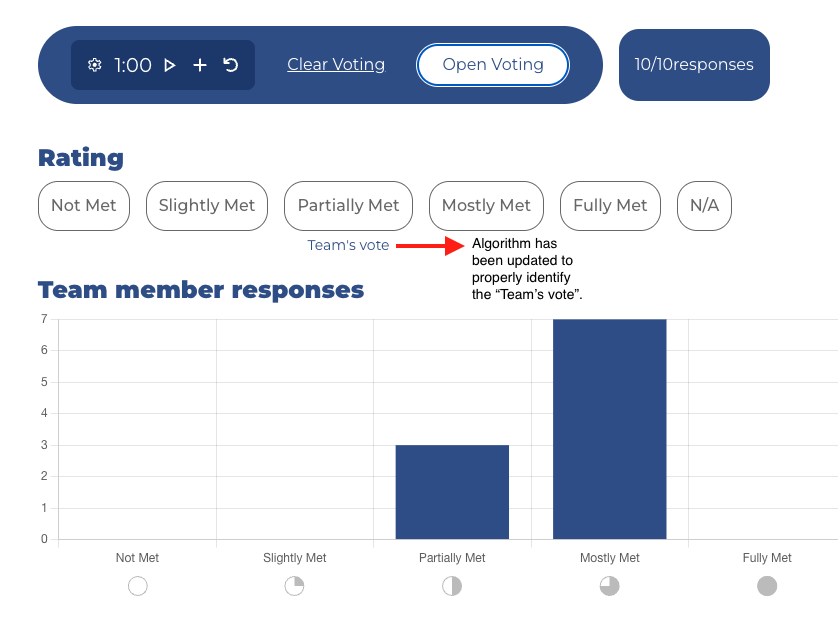The image size is (838, 620).
Task: Select the N/A rating option
Action: pos(704,206)
